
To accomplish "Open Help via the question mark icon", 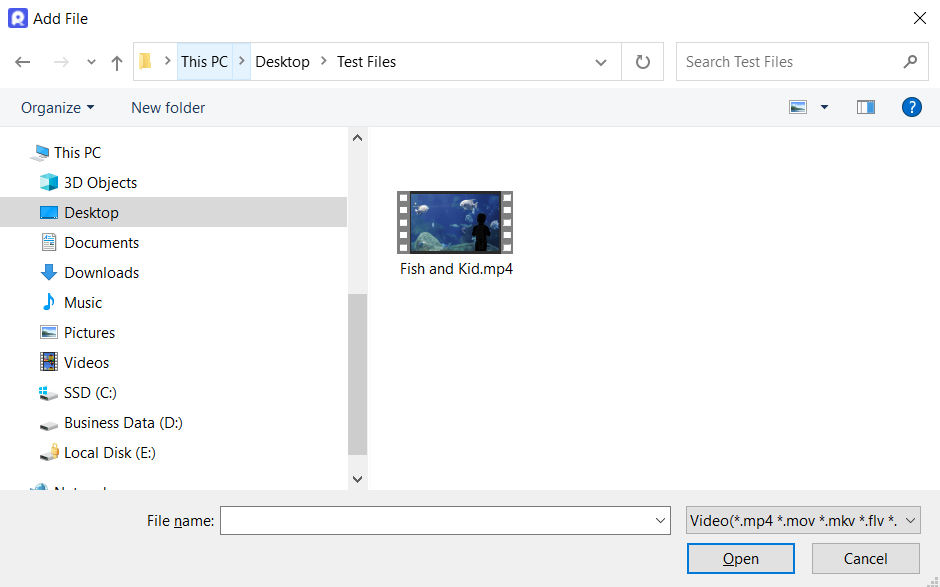I will click(911, 107).
